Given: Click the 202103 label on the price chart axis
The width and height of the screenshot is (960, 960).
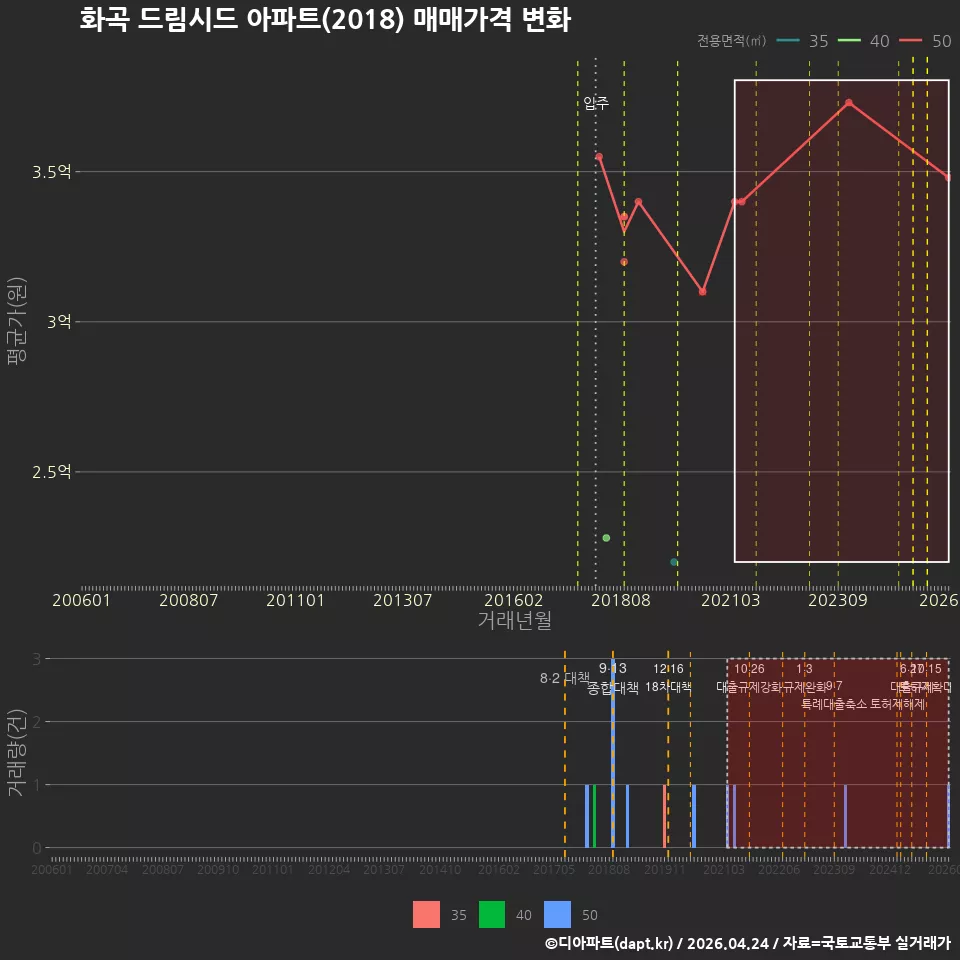Looking at the screenshot, I should [730, 600].
